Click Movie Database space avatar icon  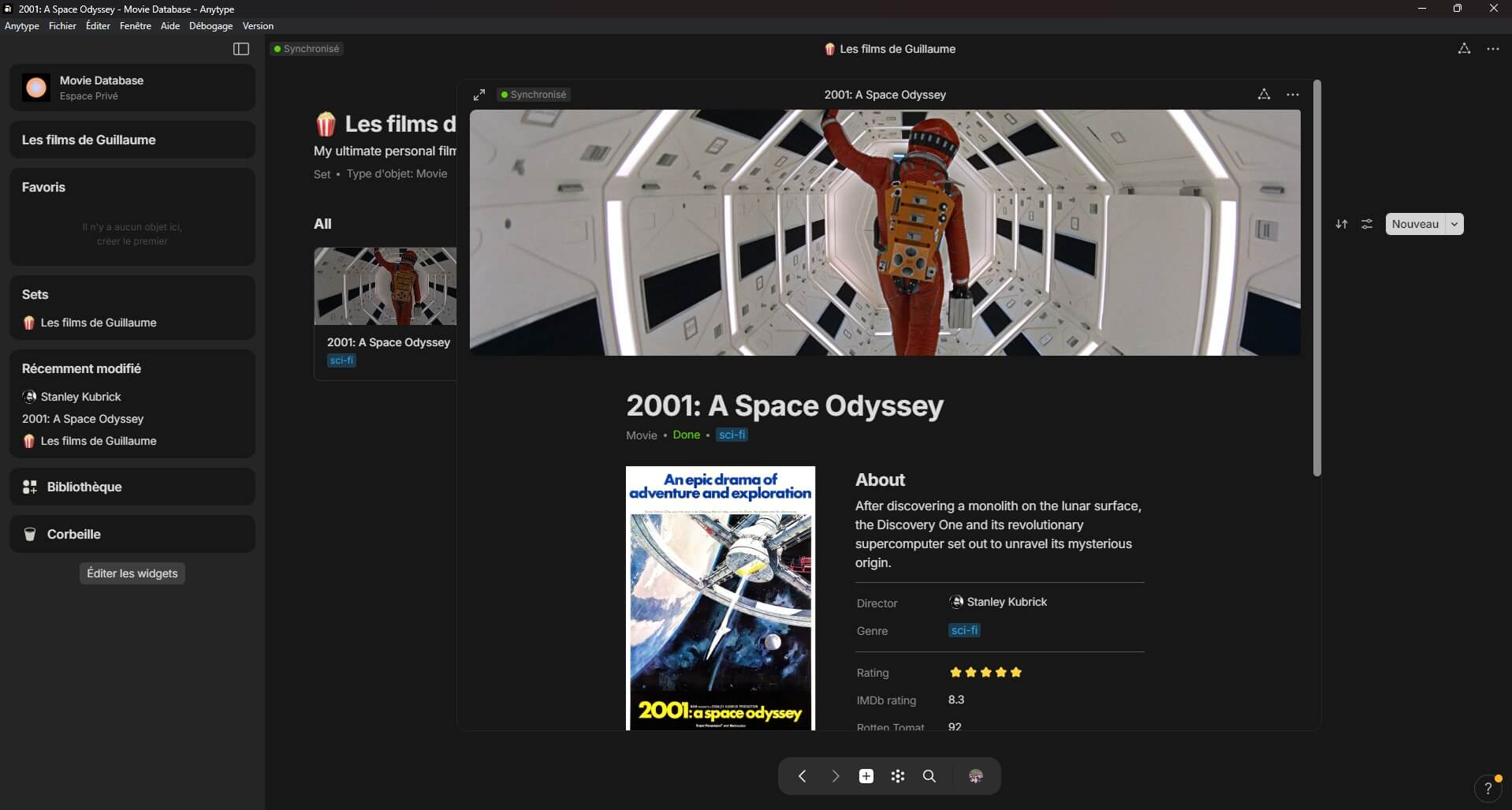click(35, 88)
